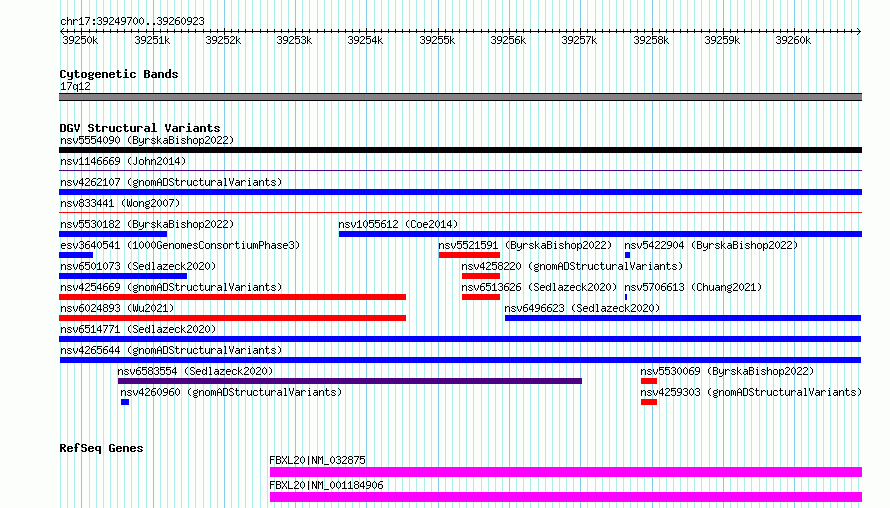Select the 39258k position on ruler
The image size is (890, 508).
pyautogui.click(x=651, y=40)
